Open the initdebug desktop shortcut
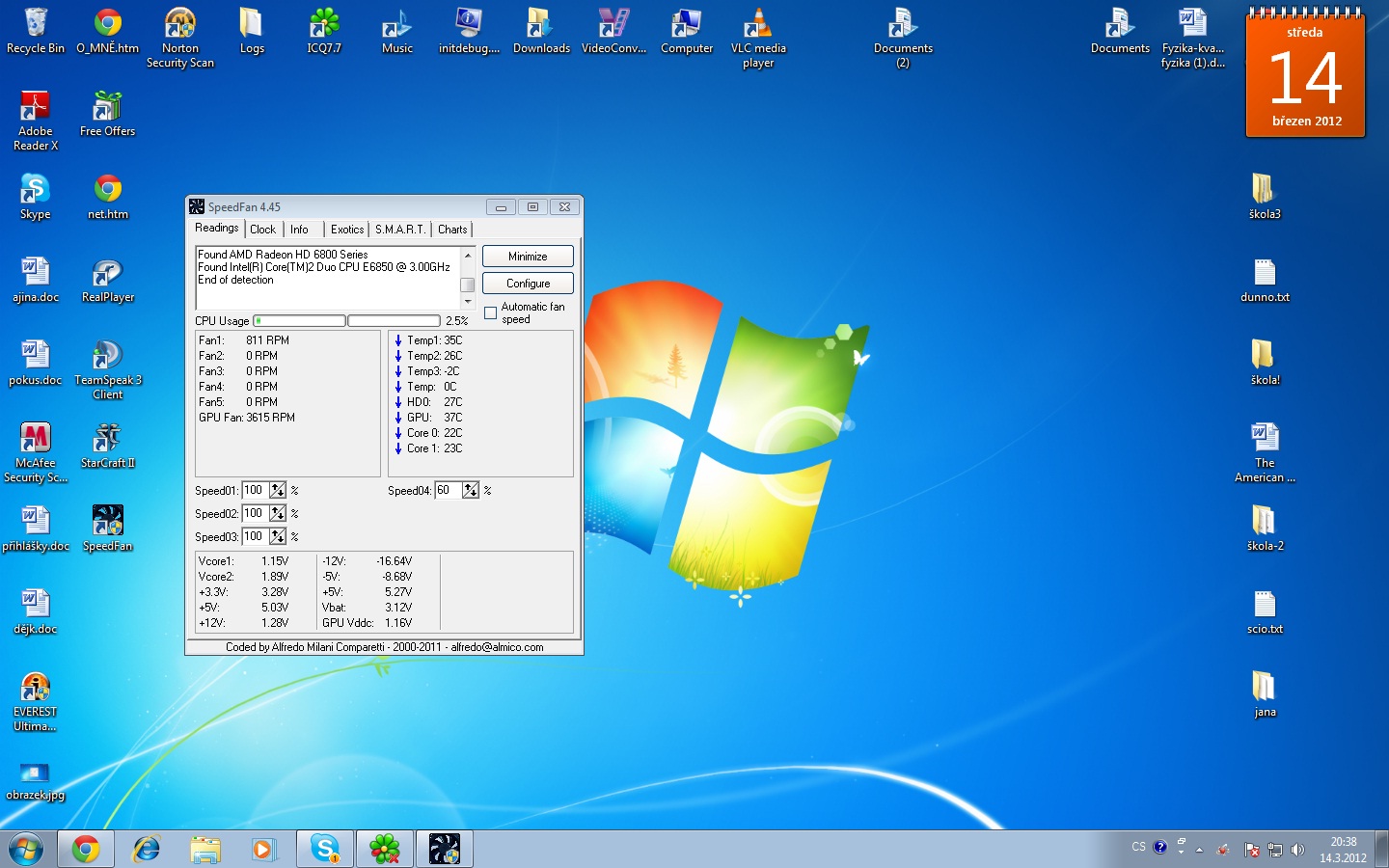This screenshot has width=1389, height=868. (469, 31)
